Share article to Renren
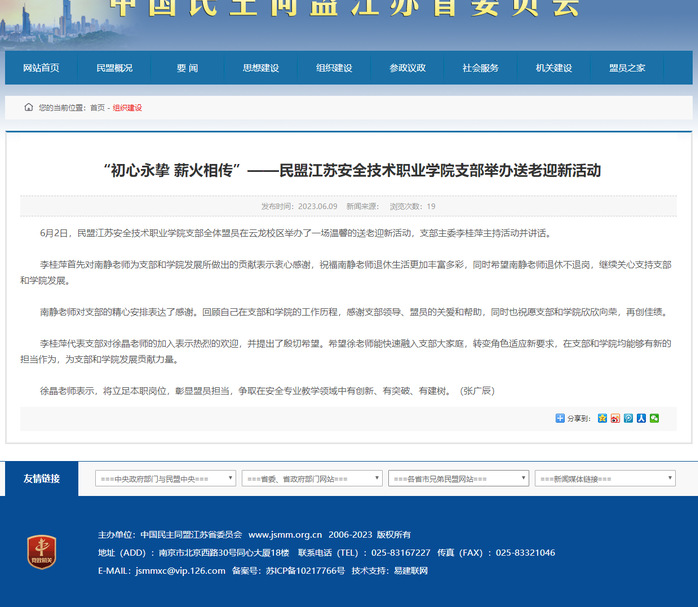Viewport: 698px width, 607px height. [x=641, y=418]
